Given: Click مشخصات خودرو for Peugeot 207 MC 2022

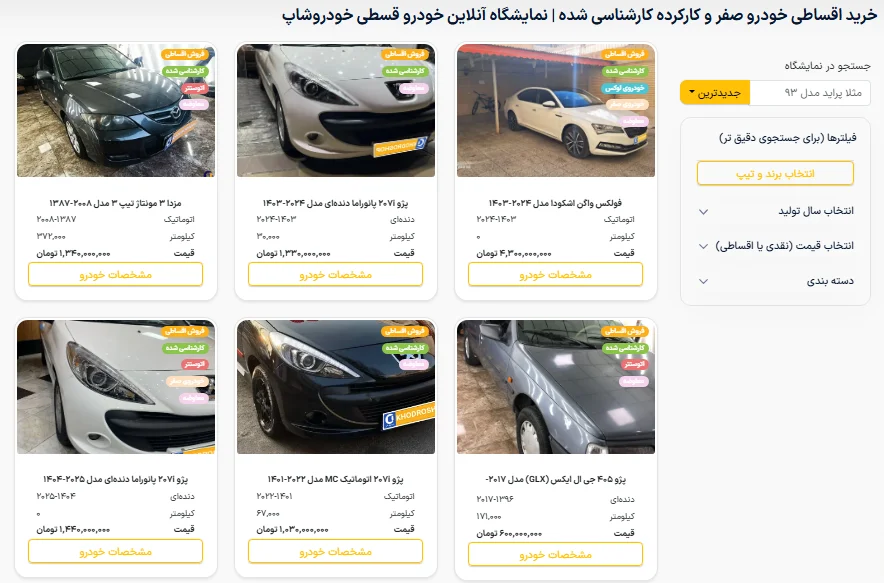Looking at the screenshot, I should (335, 551).
